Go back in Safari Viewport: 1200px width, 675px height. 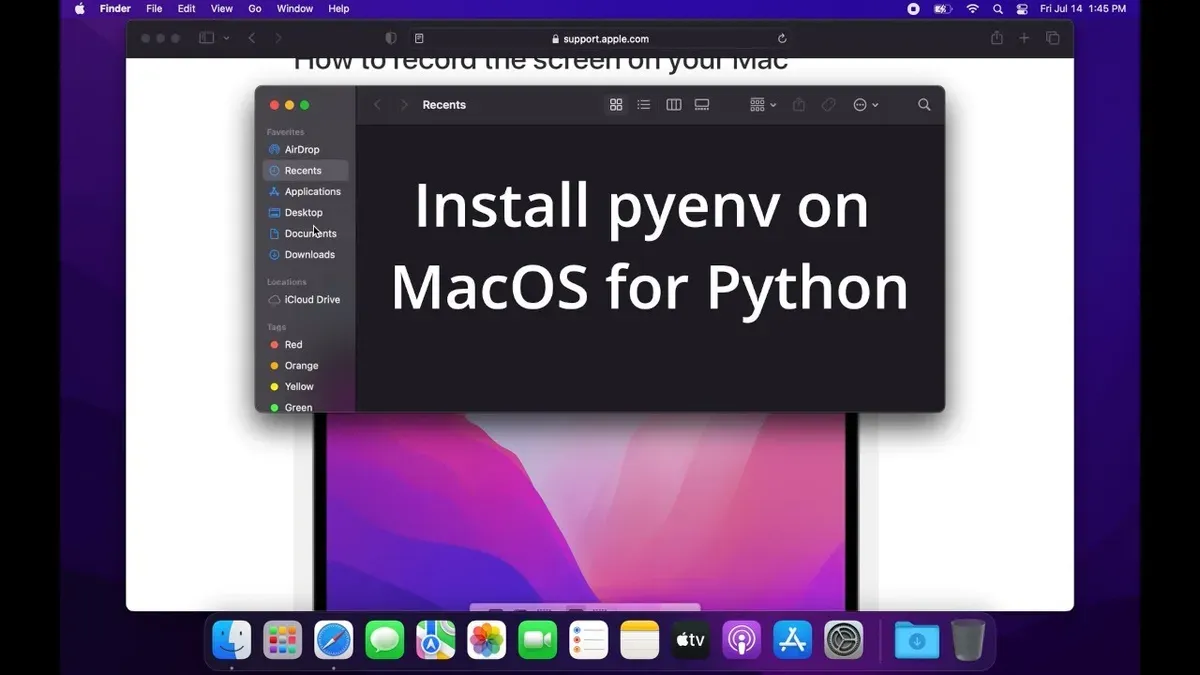click(x=252, y=38)
